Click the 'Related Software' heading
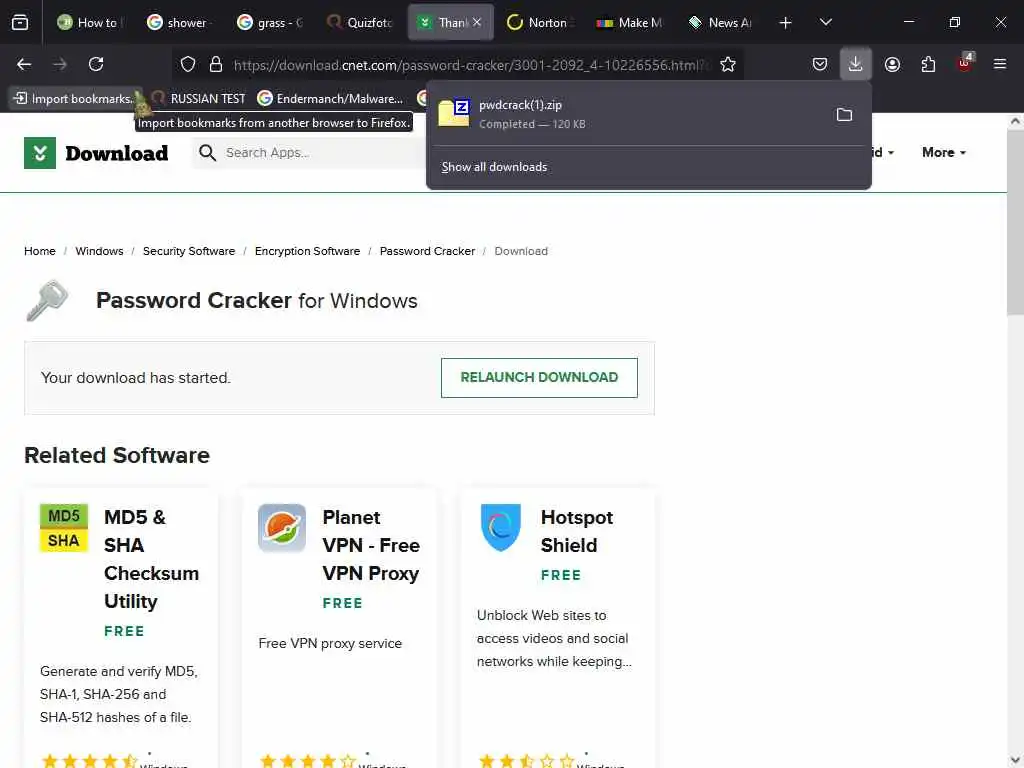Viewport: 1024px width, 768px height. click(117, 455)
